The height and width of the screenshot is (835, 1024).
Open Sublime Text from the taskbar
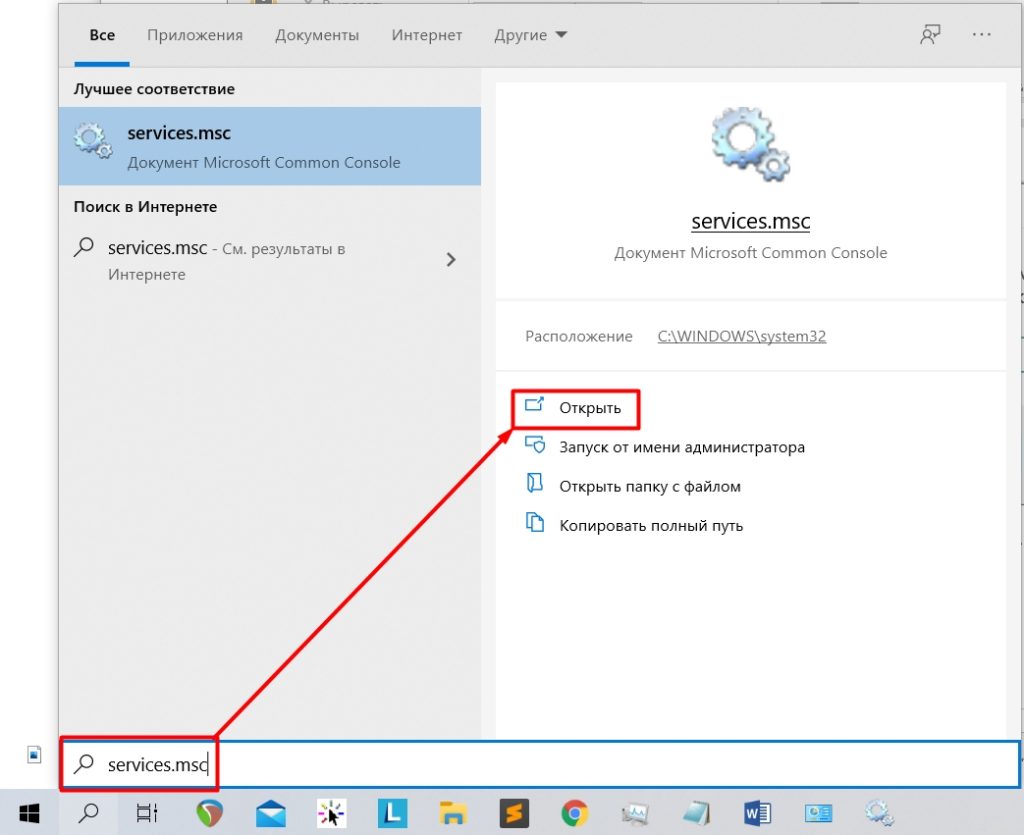(x=515, y=812)
